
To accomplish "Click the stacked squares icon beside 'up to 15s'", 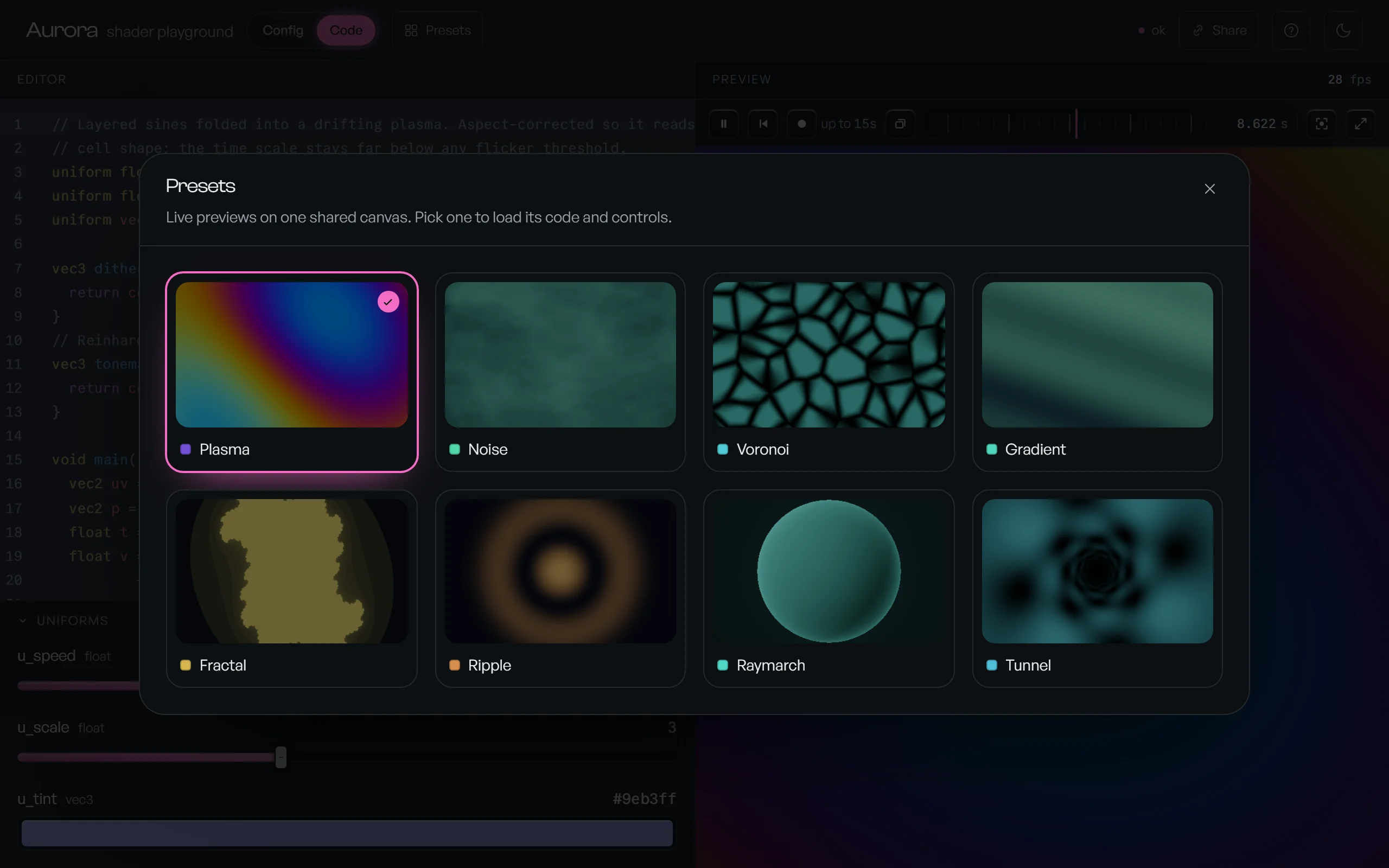I will tap(900, 124).
